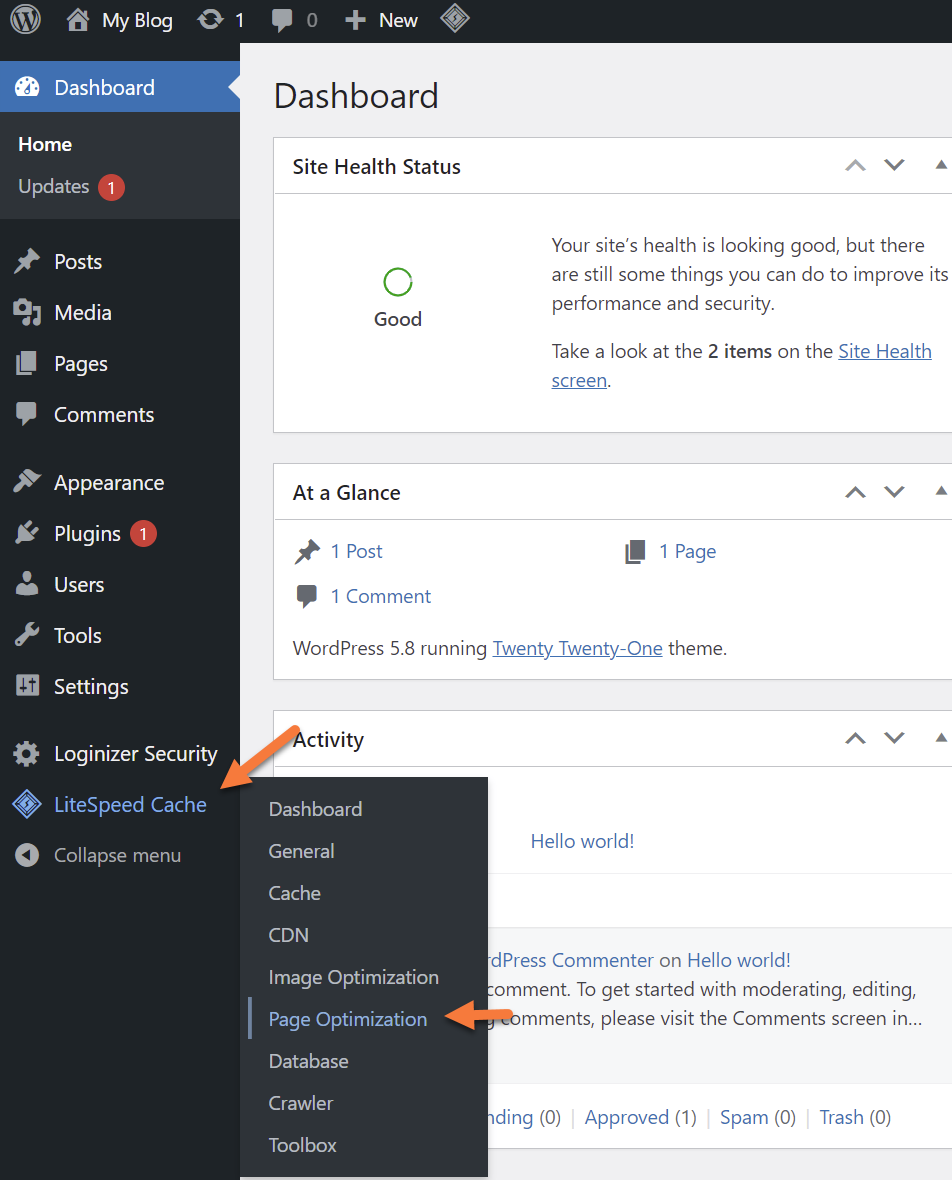Move the At a Glance widget down

click(894, 492)
